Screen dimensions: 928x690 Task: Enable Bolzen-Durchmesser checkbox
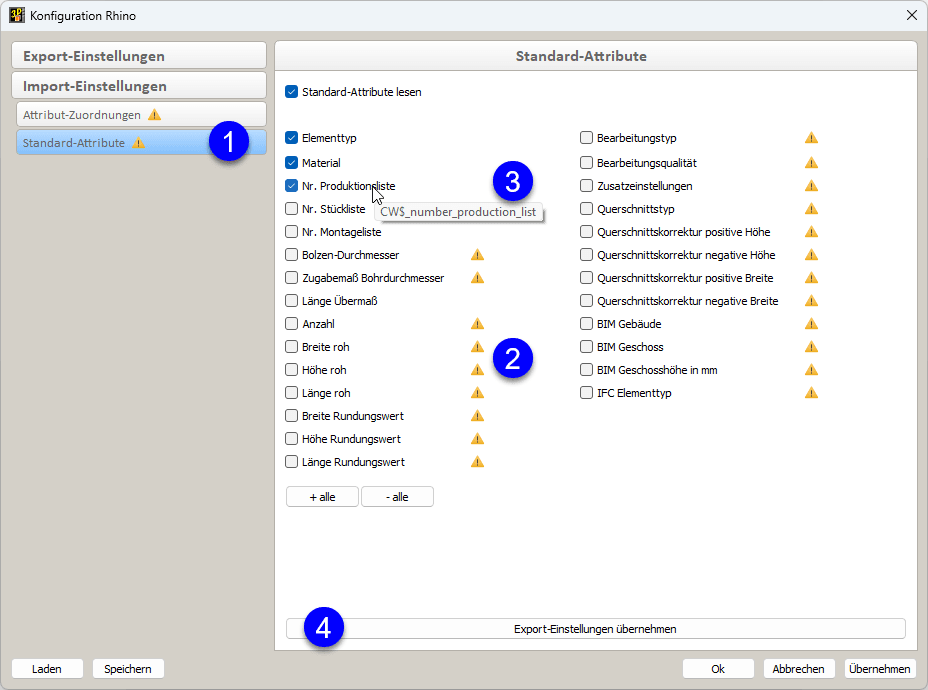(x=291, y=255)
